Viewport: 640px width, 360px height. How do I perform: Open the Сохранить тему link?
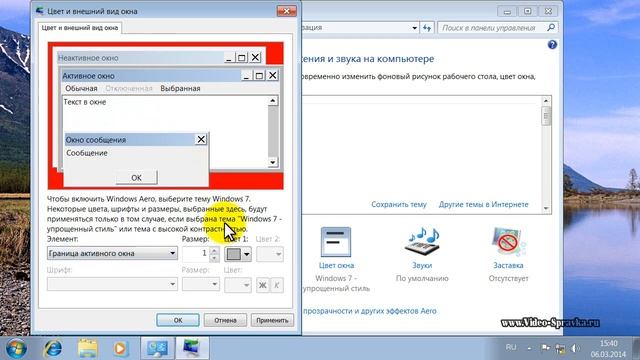coord(399,204)
